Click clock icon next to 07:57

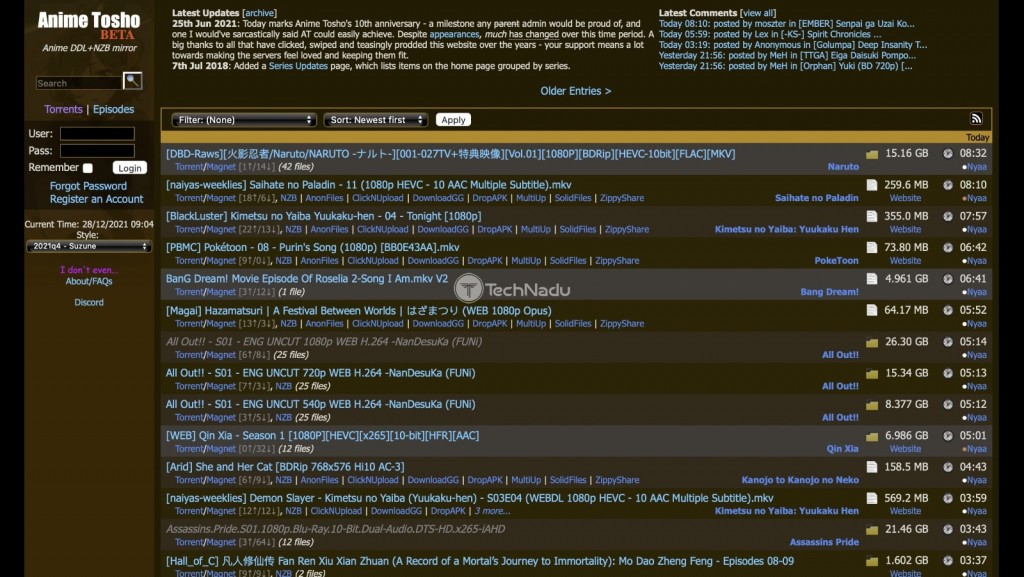(948, 216)
